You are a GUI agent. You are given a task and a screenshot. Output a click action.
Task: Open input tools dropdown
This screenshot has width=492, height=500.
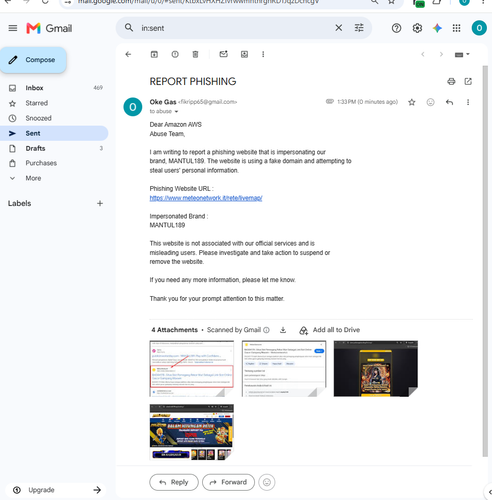click(x=462, y=54)
